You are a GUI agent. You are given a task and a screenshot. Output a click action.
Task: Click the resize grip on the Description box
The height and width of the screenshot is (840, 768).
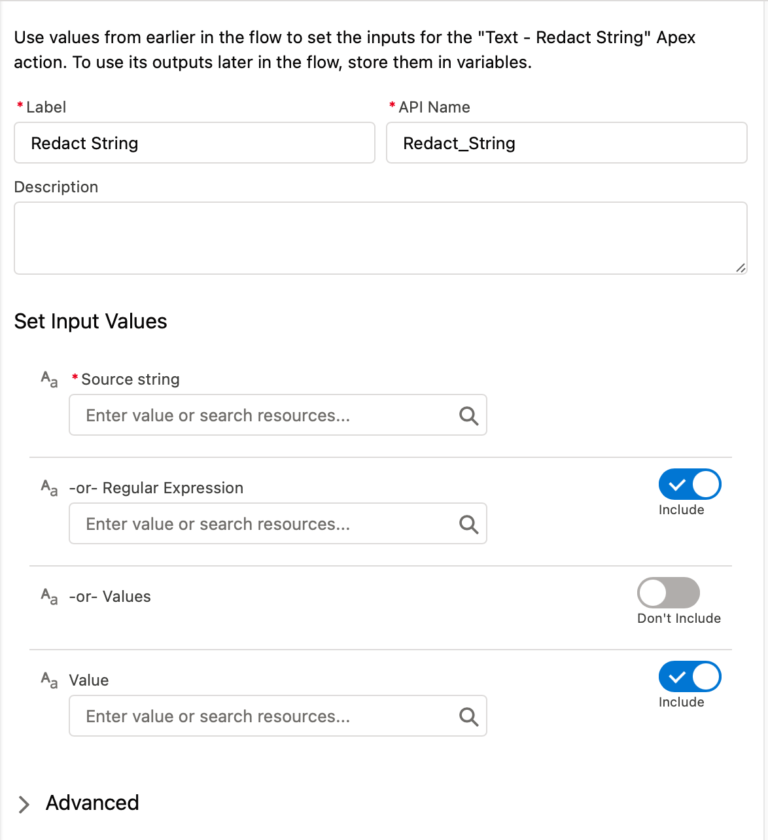739,268
